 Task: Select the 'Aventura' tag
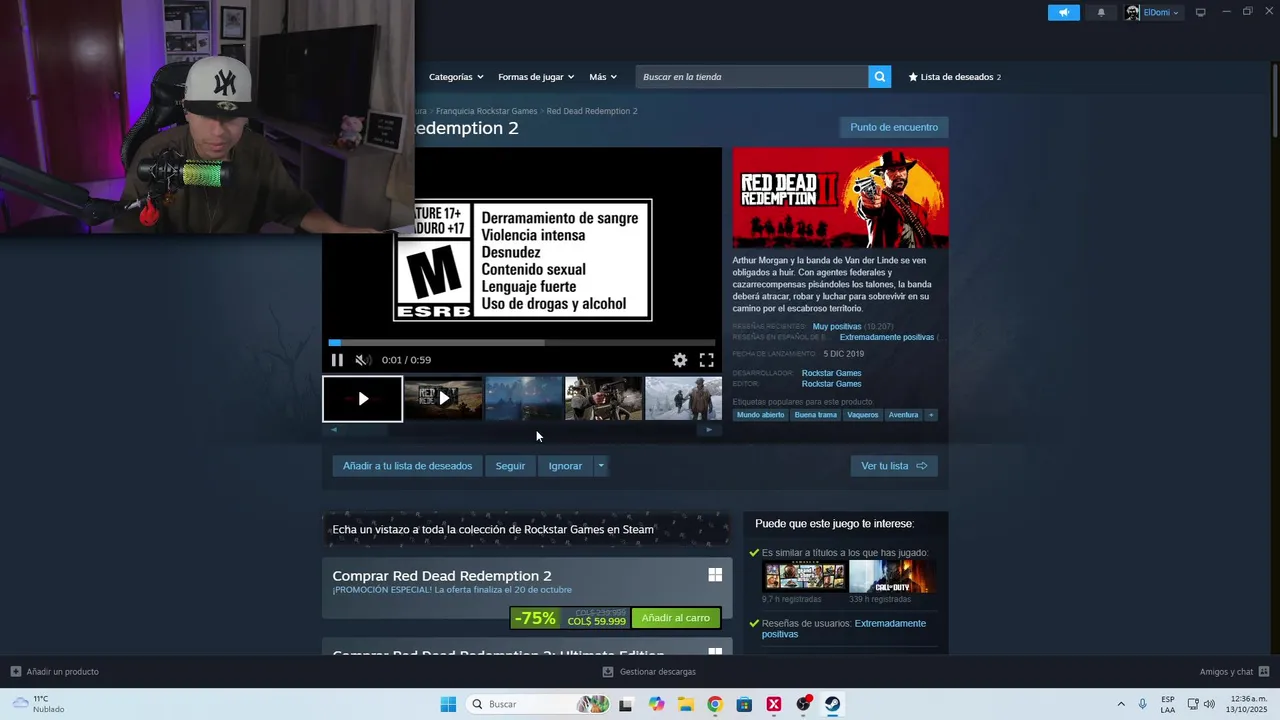click(x=903, y=415)
